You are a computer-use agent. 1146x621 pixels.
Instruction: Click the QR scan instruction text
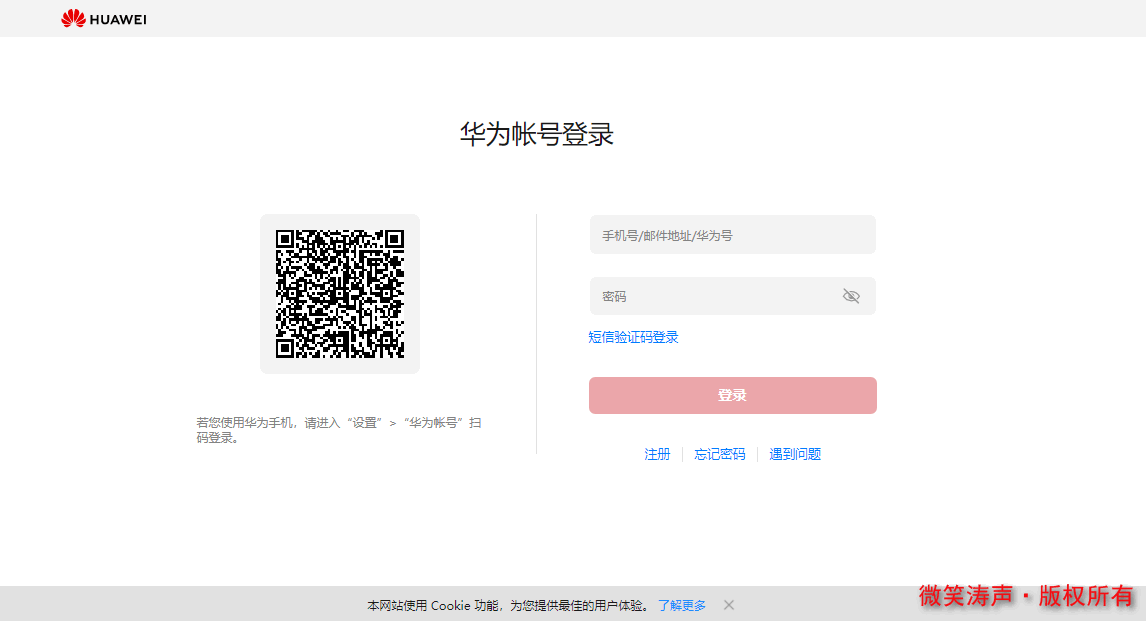tap(338, 430)
